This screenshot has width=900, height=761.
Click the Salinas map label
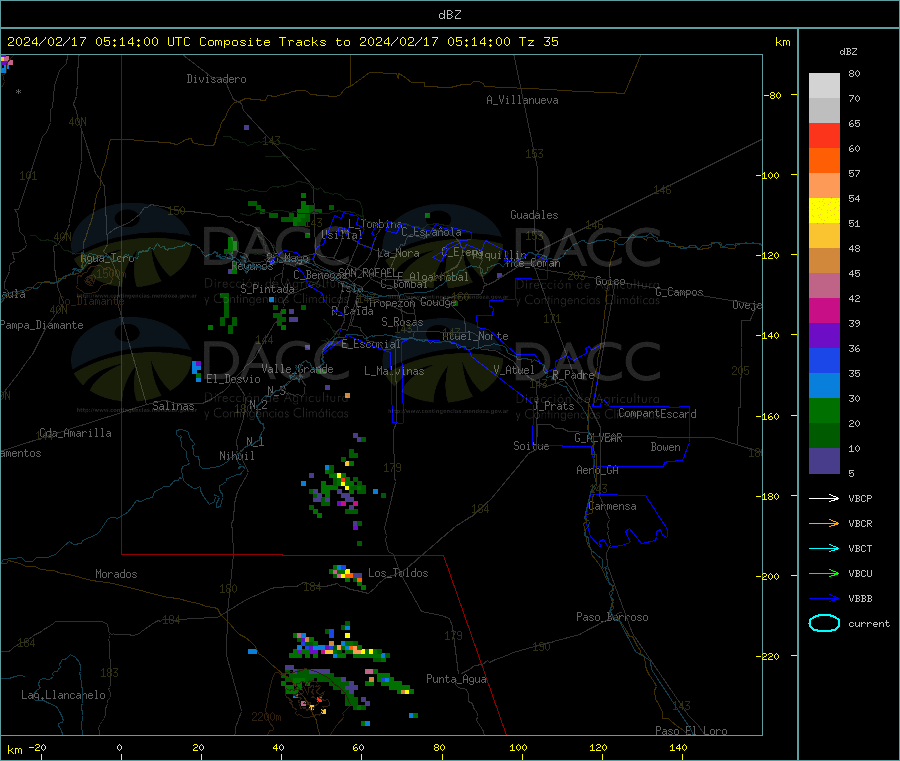(173, 406)
